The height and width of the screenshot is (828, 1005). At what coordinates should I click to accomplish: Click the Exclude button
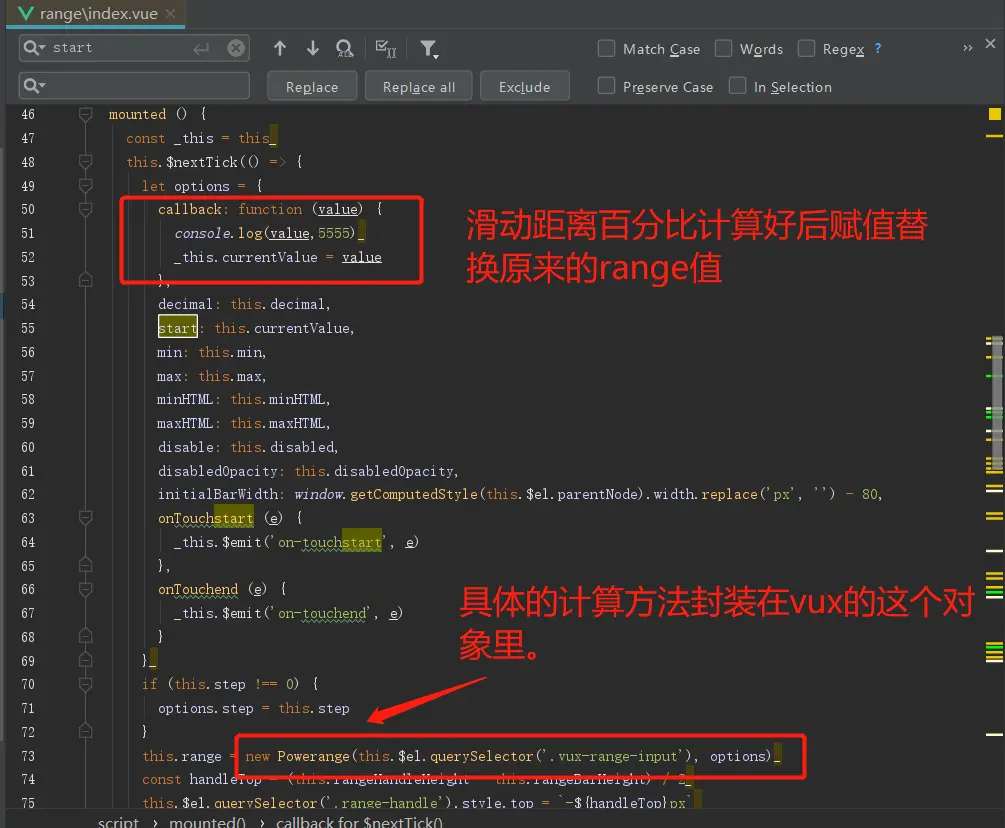pos(524,87)
